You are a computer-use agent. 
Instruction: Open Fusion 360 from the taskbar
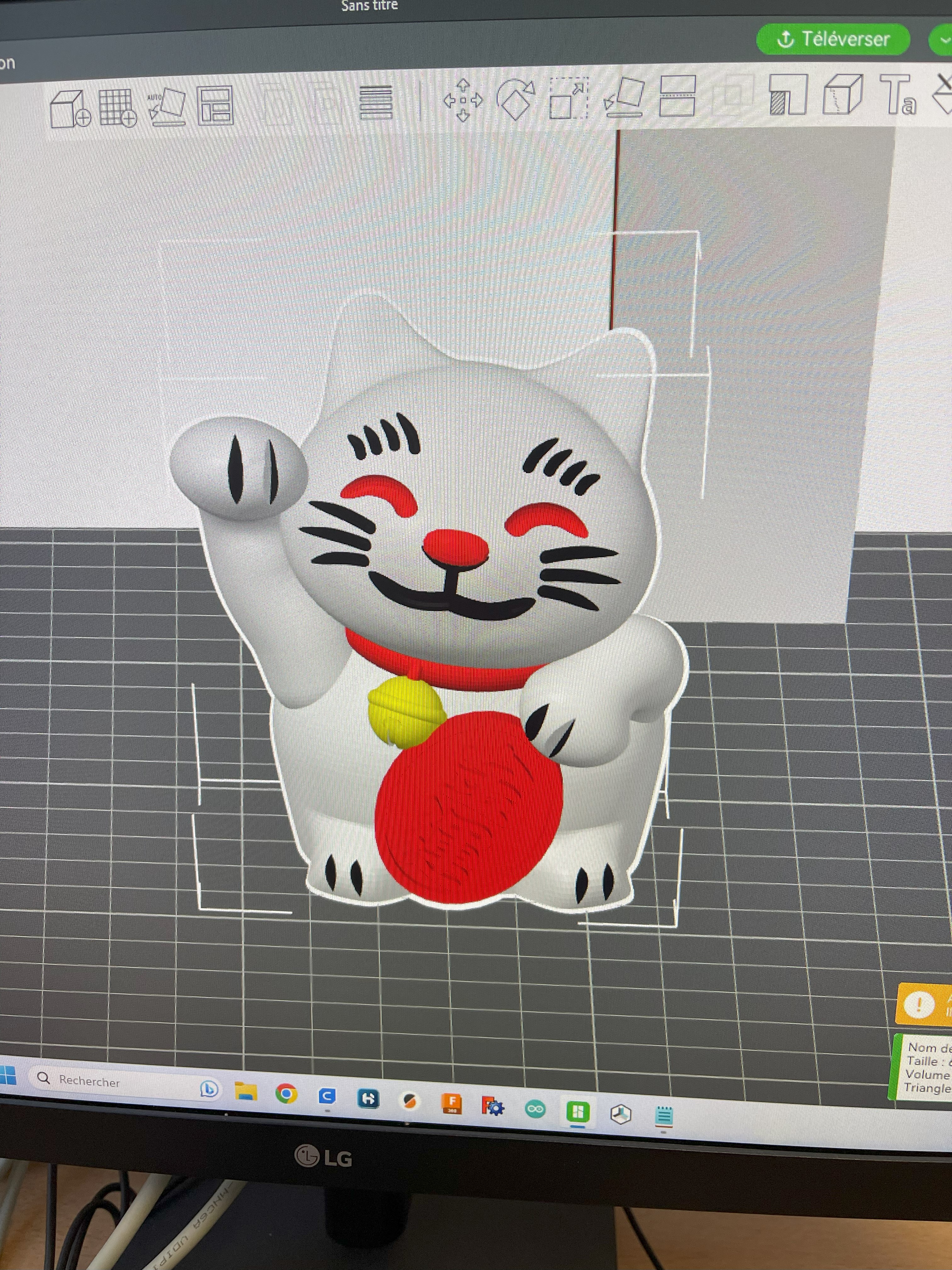click(451, 1103)
